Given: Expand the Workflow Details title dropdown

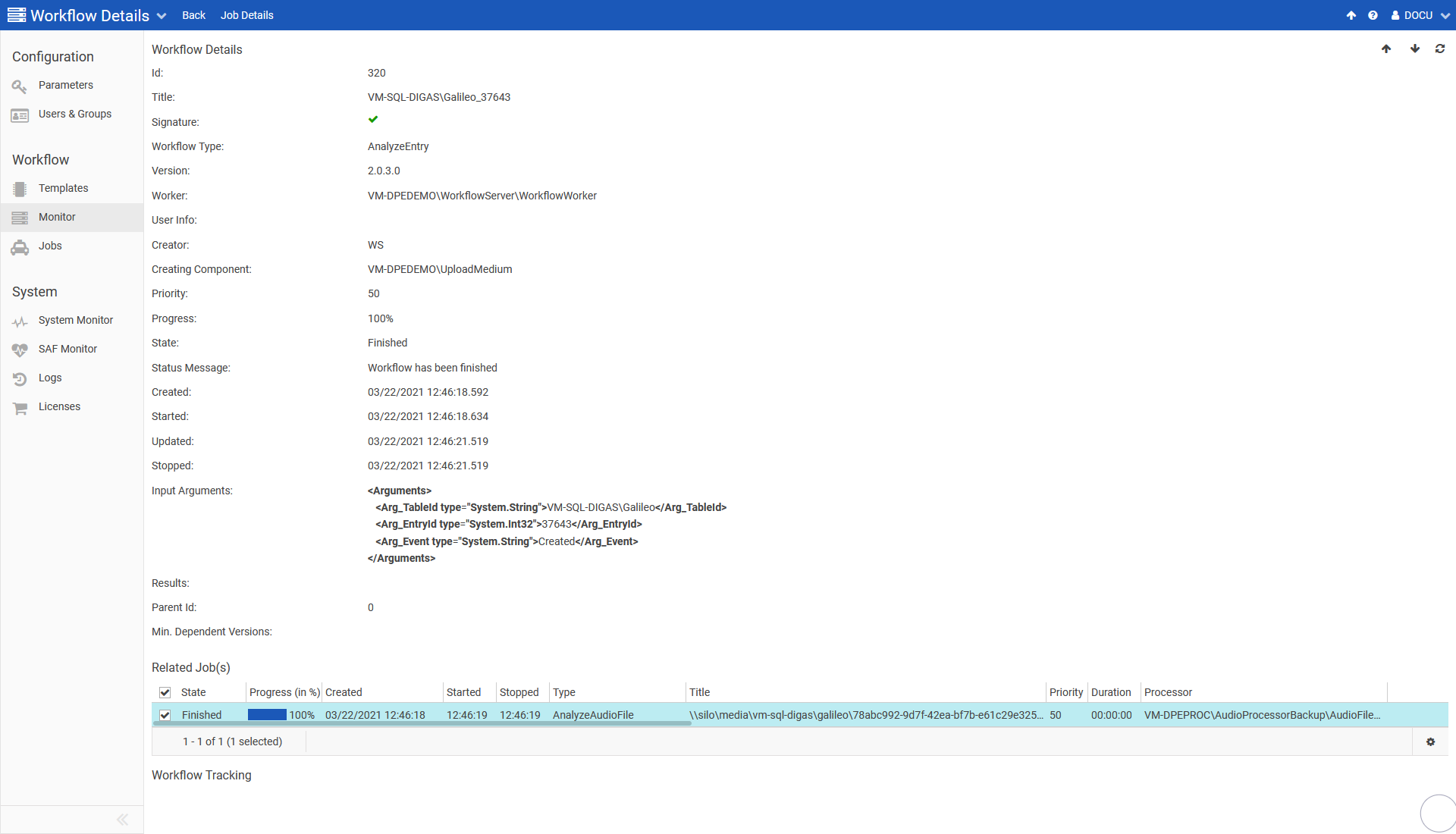Looking at the screenshot, I should pyautogui.click(x=162, y=16).
